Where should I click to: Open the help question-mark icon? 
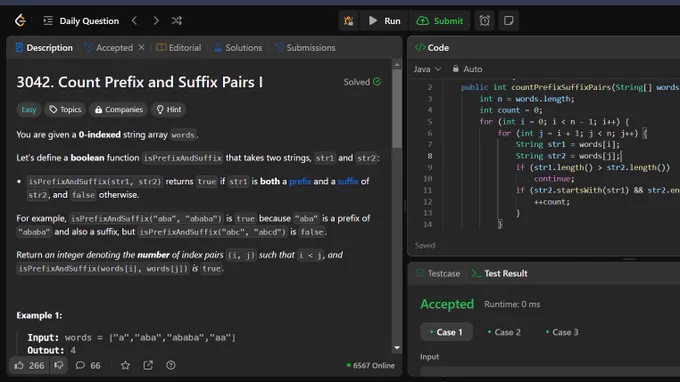coord(171,366)
